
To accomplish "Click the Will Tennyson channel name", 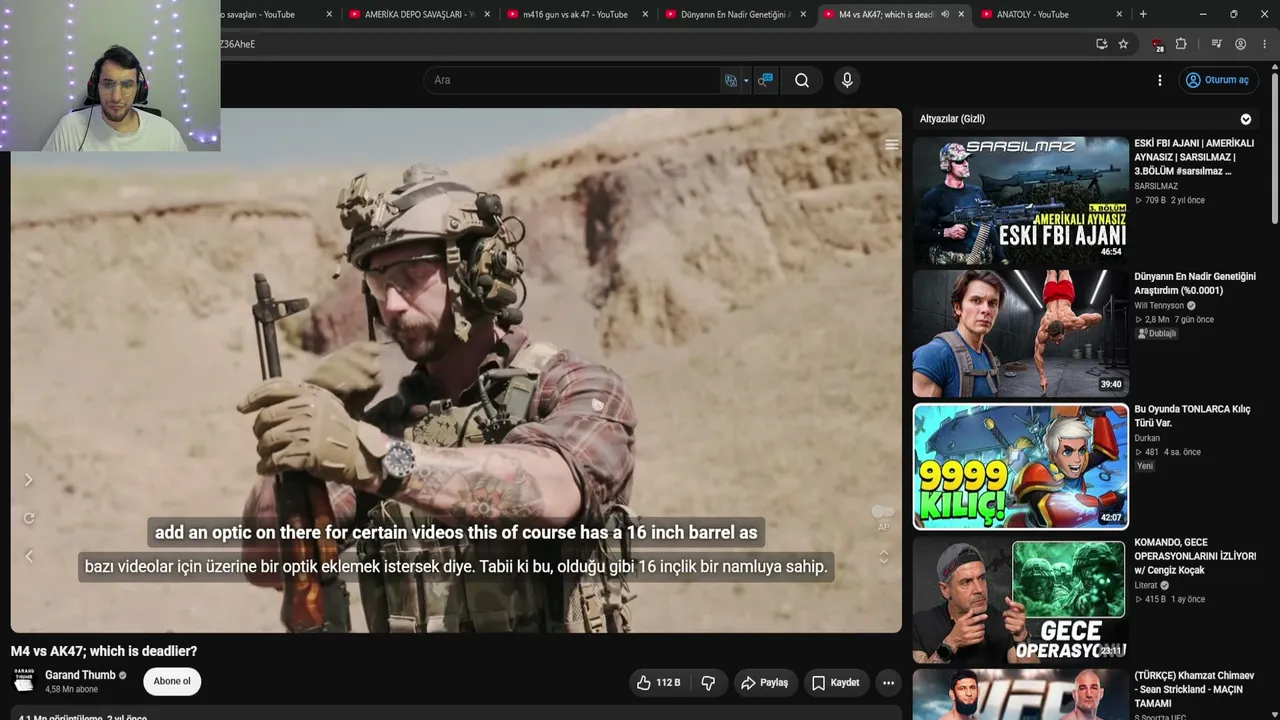I will pos(1159,306).
